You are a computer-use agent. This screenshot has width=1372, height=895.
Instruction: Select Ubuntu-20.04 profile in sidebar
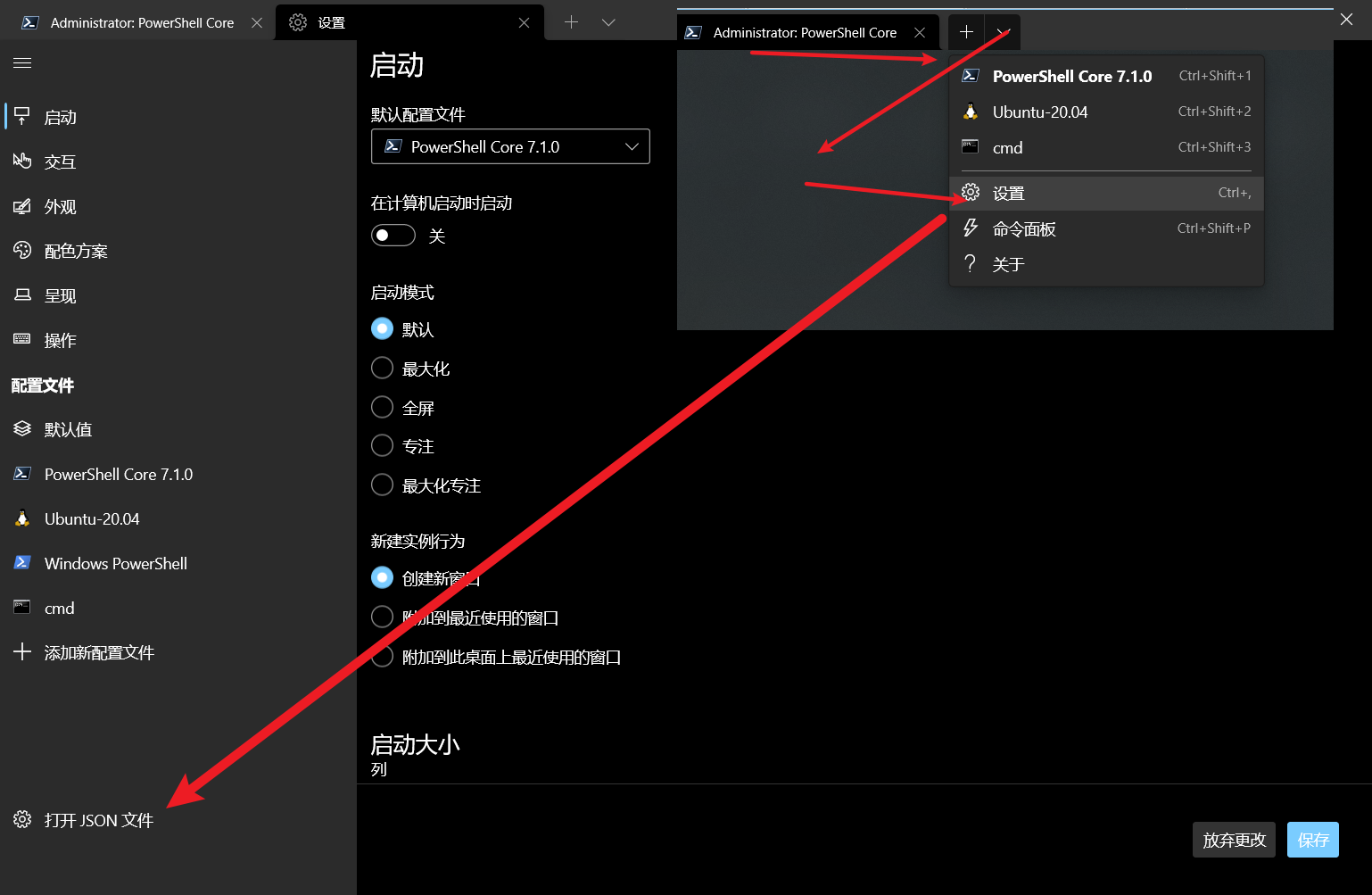[x=178, y=518]
